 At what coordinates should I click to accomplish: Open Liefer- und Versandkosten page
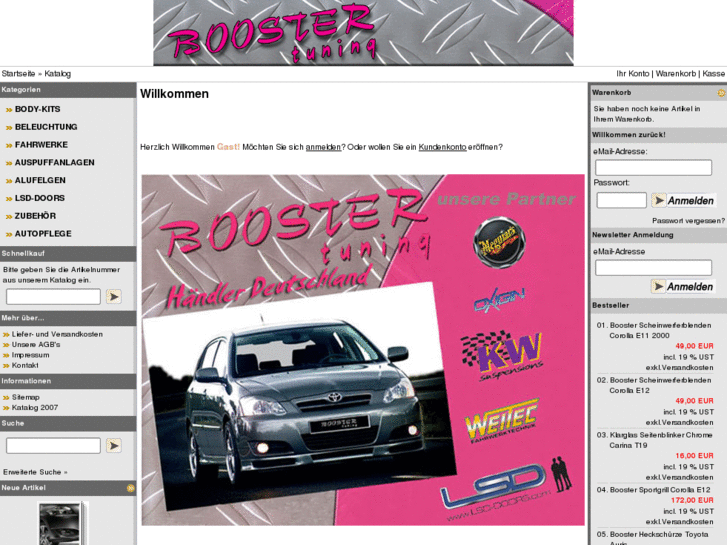click(x=57, y=334)
